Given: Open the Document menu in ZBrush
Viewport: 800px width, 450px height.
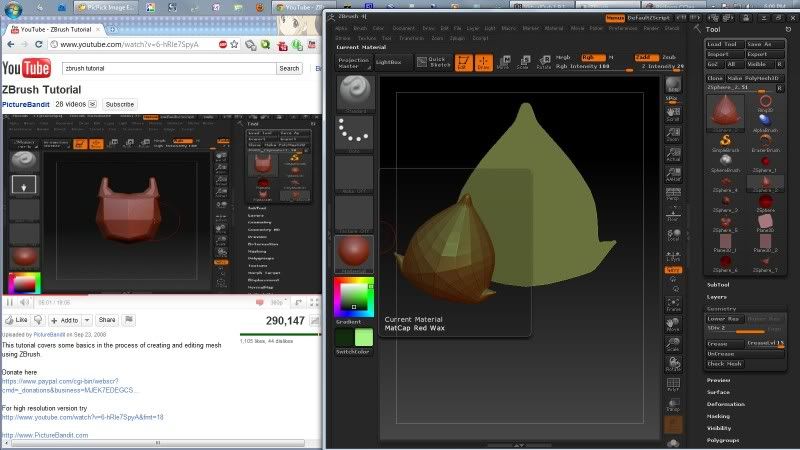Looking at the screenshot, I should point(404,29).
